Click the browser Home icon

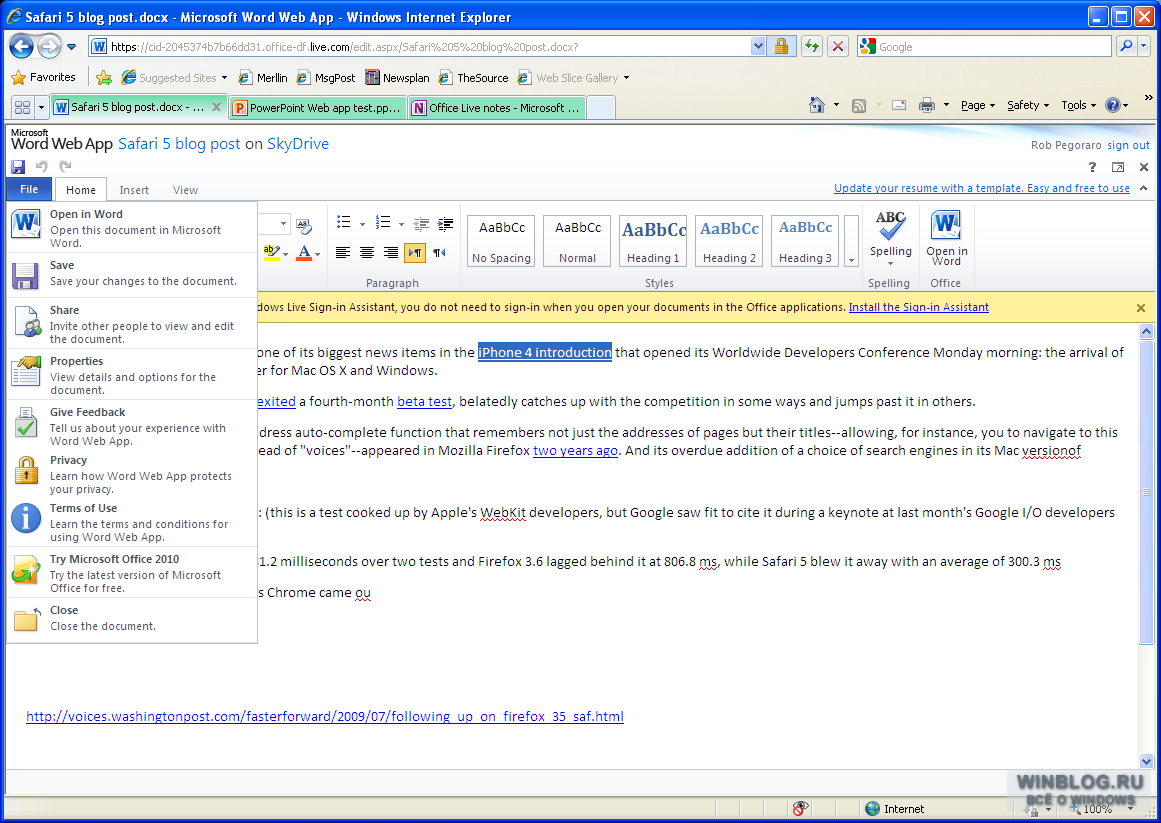[x=817, y=105]
